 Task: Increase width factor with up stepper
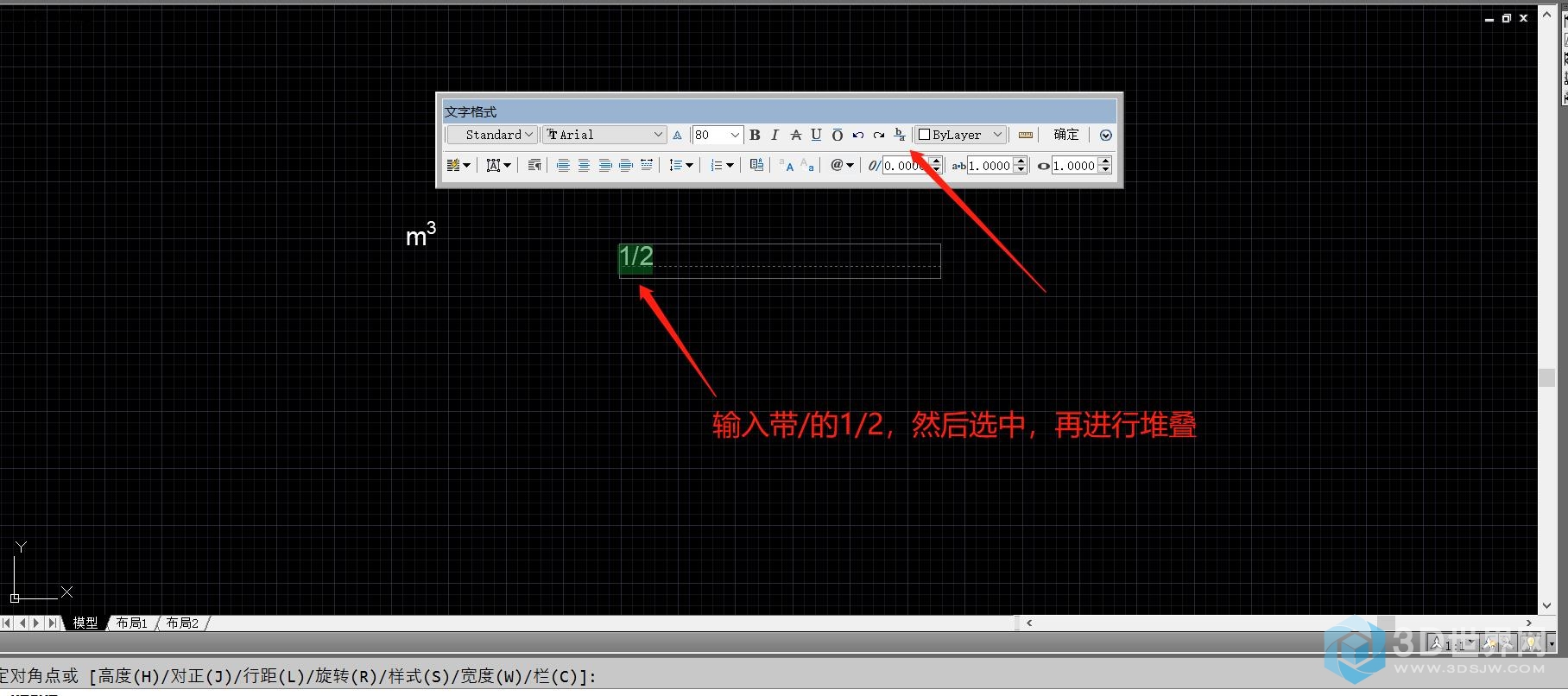tap(1105, 161)
